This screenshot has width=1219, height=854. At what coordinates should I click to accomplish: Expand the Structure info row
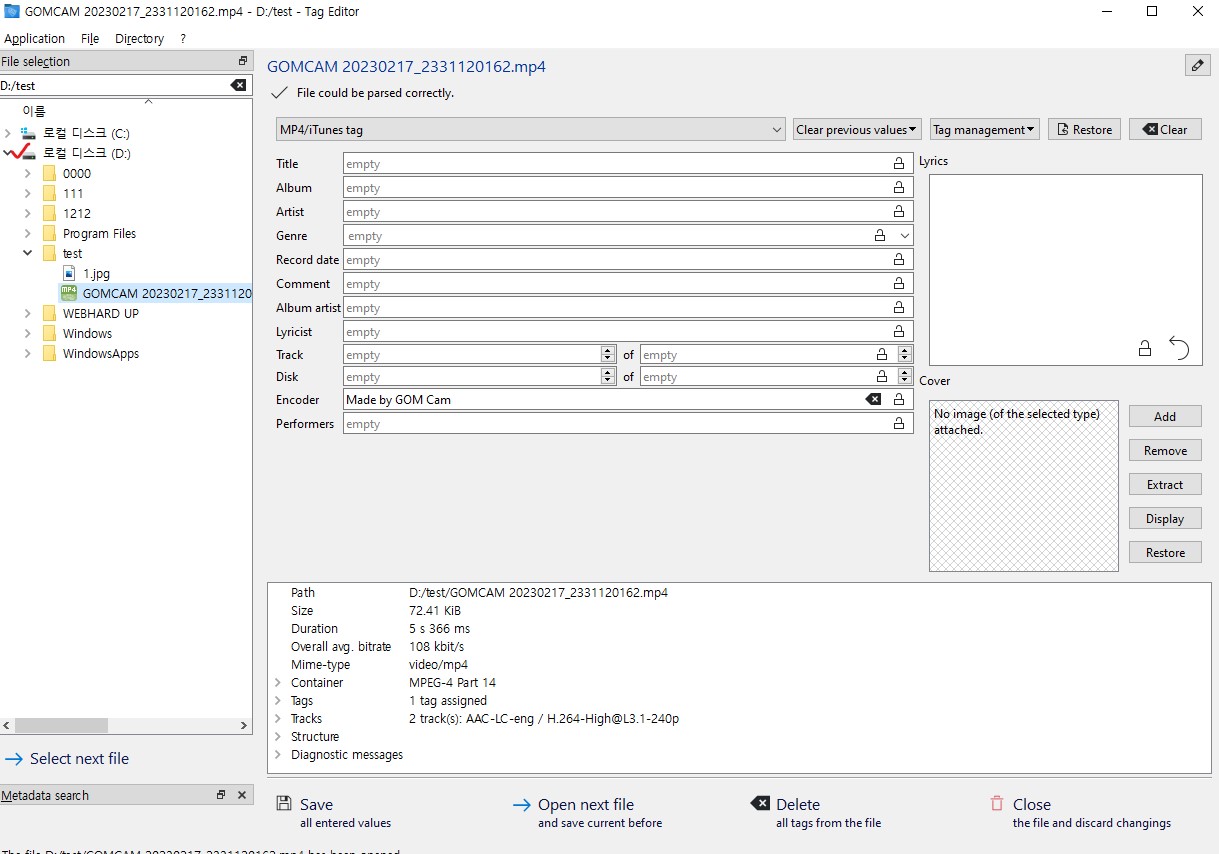click(x=278, y=737)
